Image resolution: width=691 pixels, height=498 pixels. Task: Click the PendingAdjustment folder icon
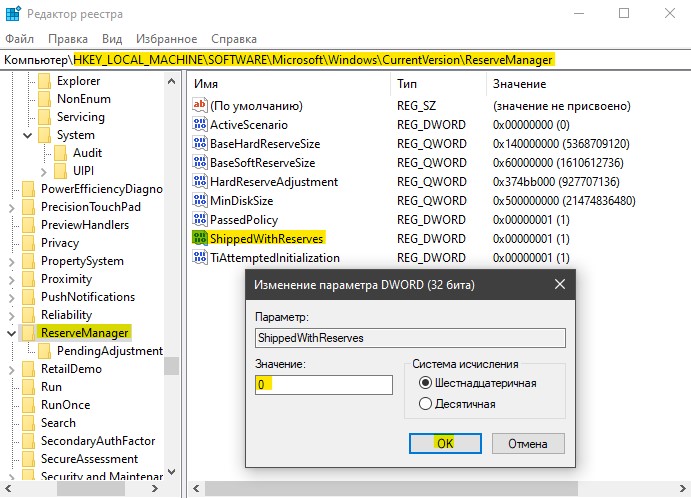click(x=45, y=351)
